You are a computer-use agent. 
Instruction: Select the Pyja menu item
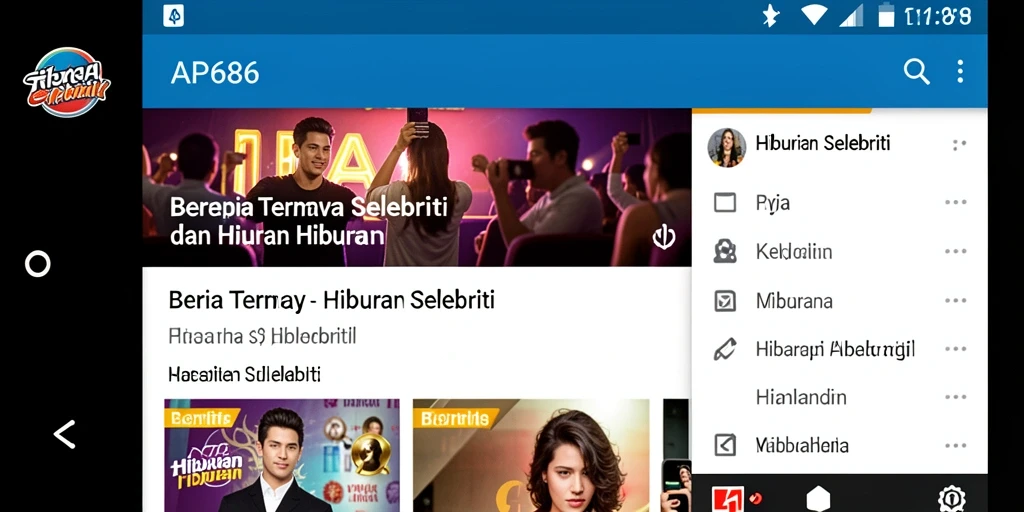click(839, 202)
